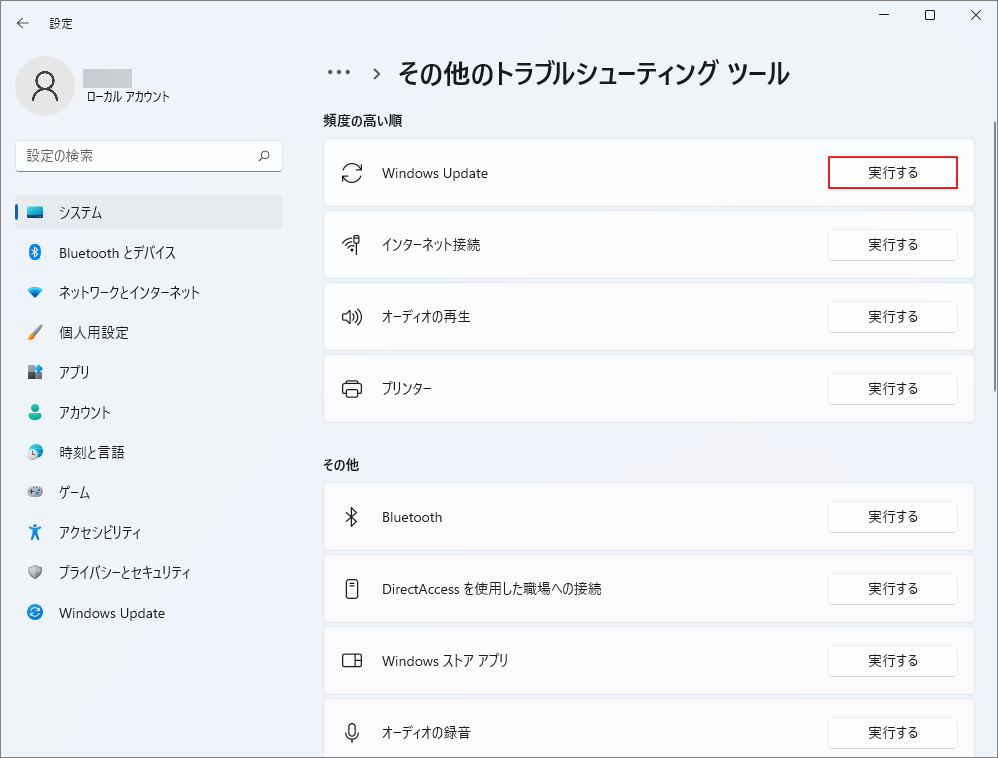
Task: Click the printer icon next to プリンター
Action: 352,389
